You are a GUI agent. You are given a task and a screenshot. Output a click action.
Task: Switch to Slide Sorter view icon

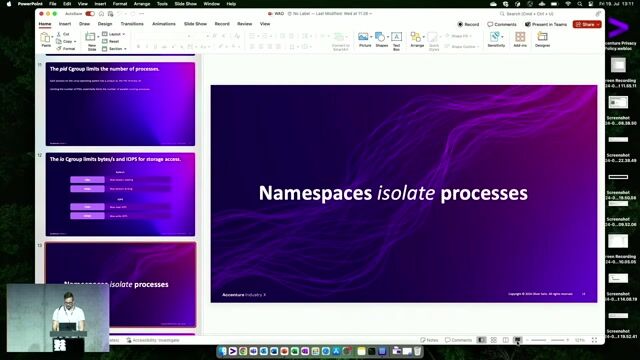click(494, 340)
